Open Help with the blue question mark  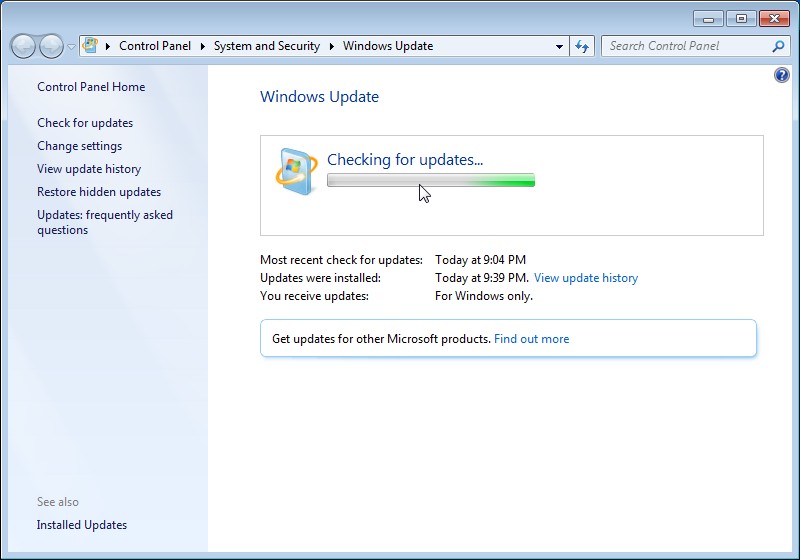[782, 75]
